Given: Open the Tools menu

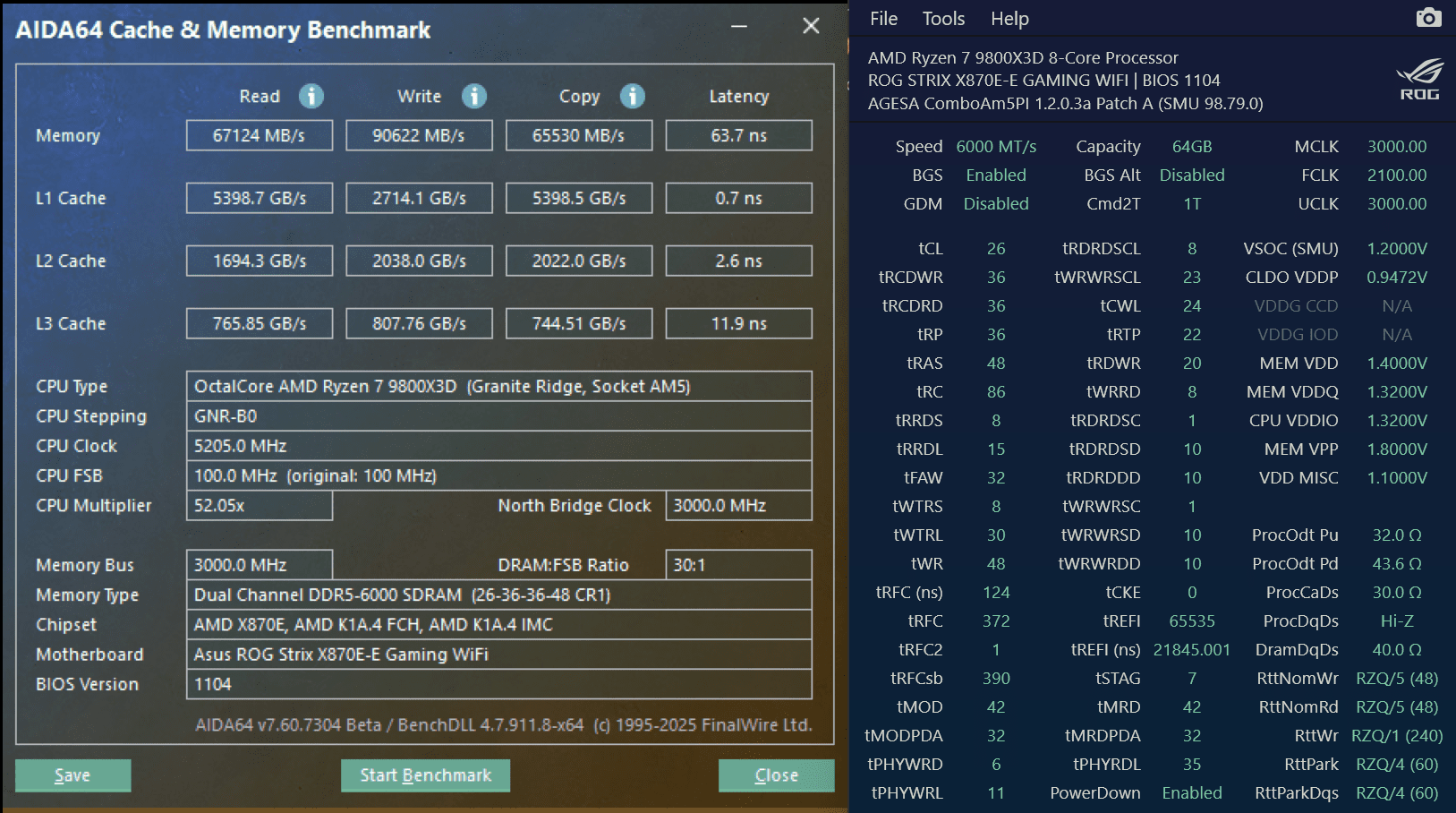Looking at the screenshot, I should [943, 19].
